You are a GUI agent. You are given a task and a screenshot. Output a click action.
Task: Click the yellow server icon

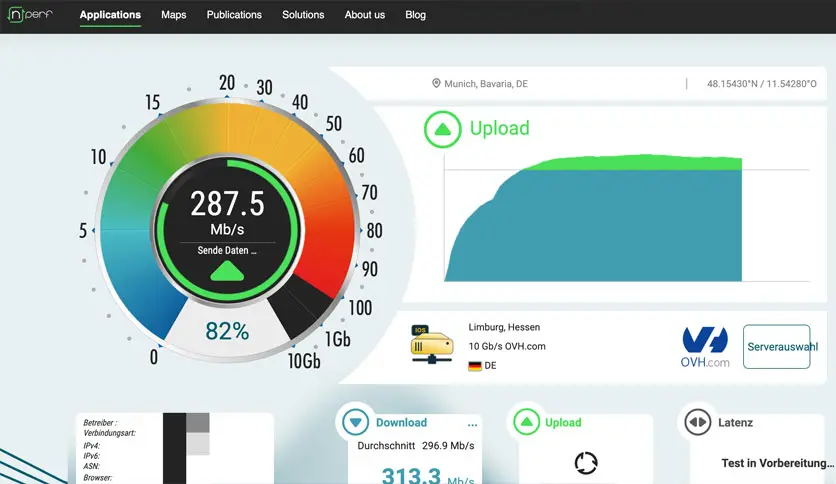click(432, 345)
